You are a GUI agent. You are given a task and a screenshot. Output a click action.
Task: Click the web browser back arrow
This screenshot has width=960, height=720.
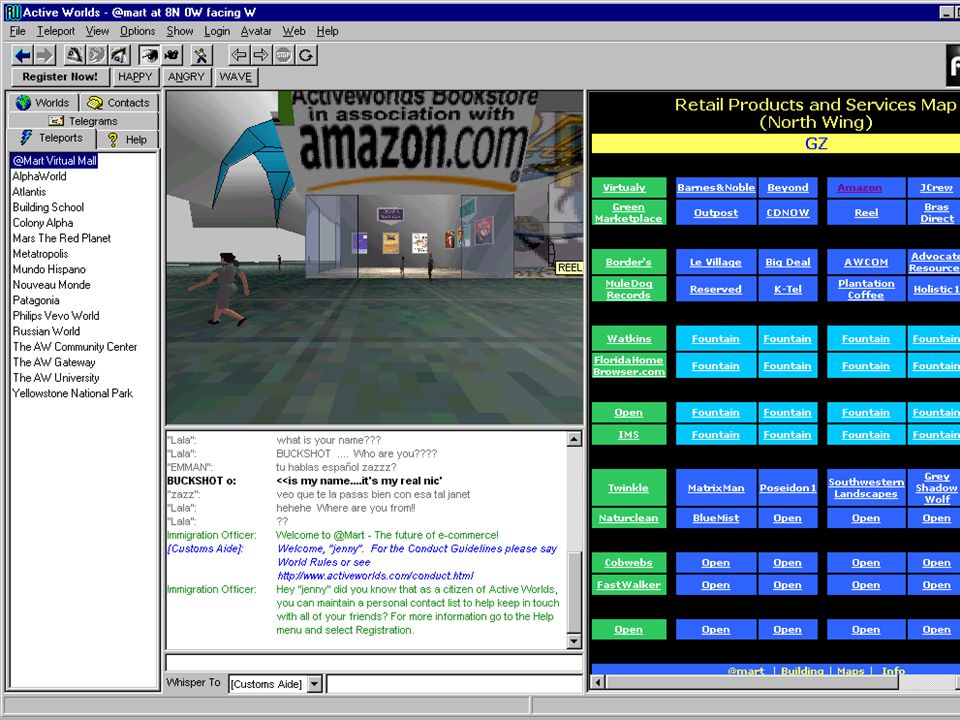click(x=239, y=56)
